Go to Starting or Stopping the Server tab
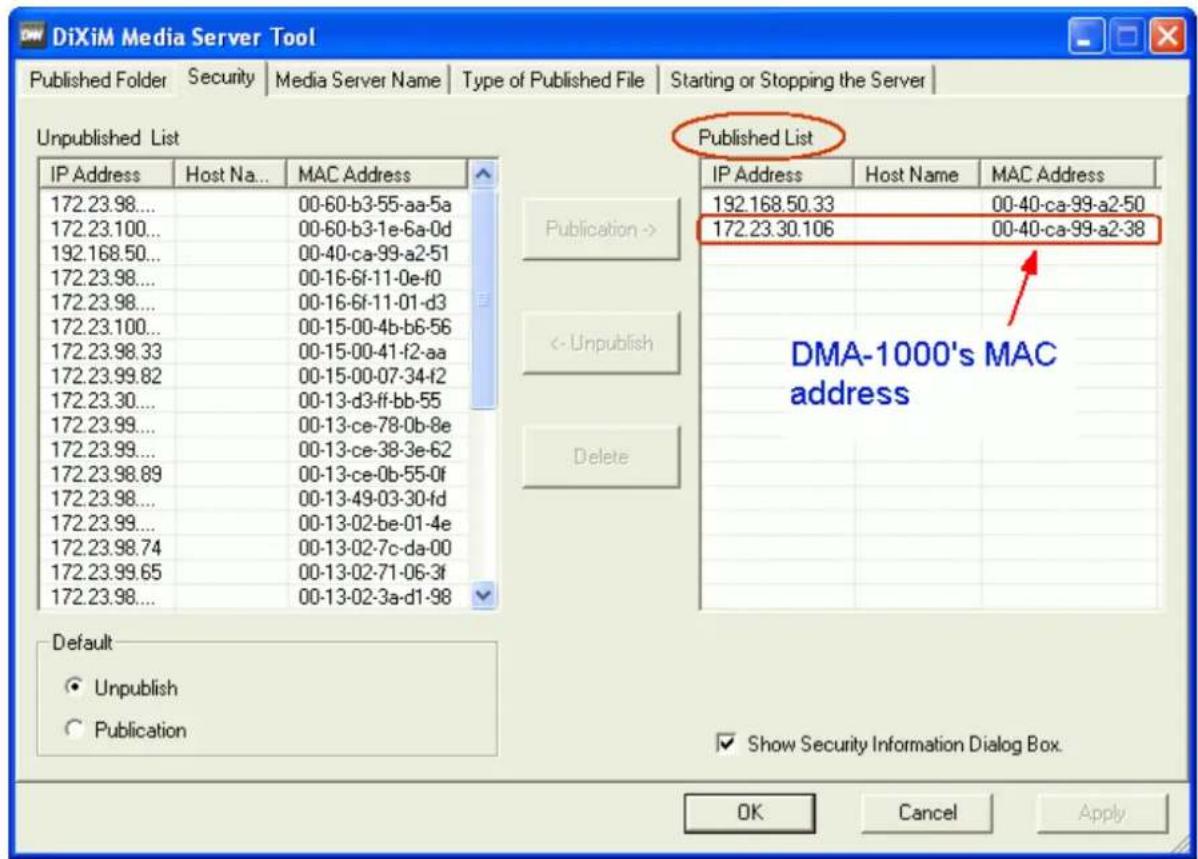This screenshot has width=1198, height=859. click(x=798, y=79)
